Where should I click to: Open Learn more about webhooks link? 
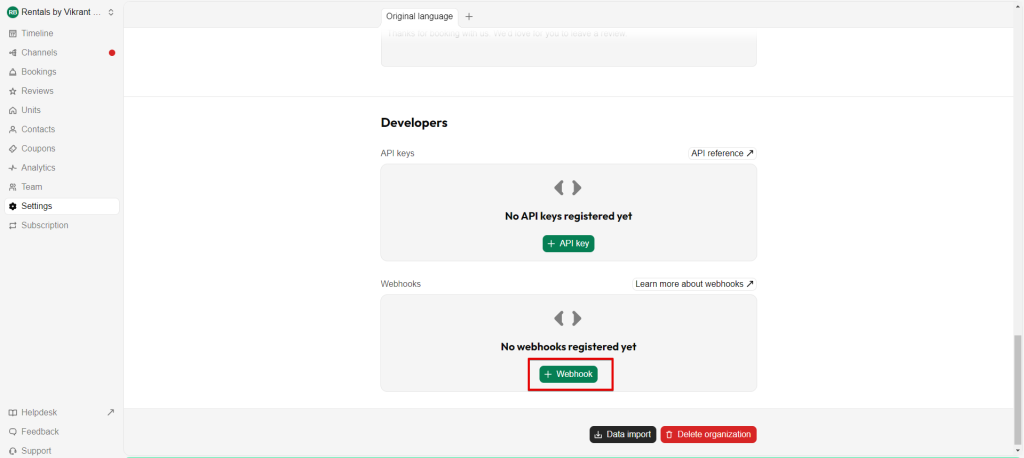pyautogui.click(x=694, y=284)
